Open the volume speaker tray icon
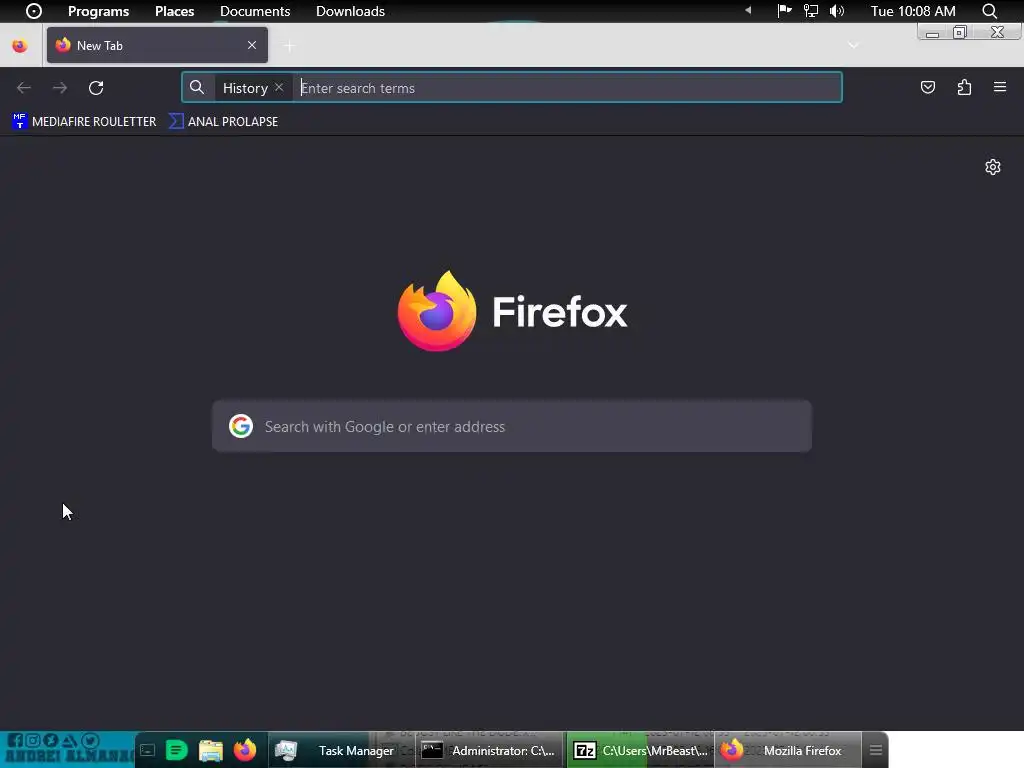 coord(837,11)
